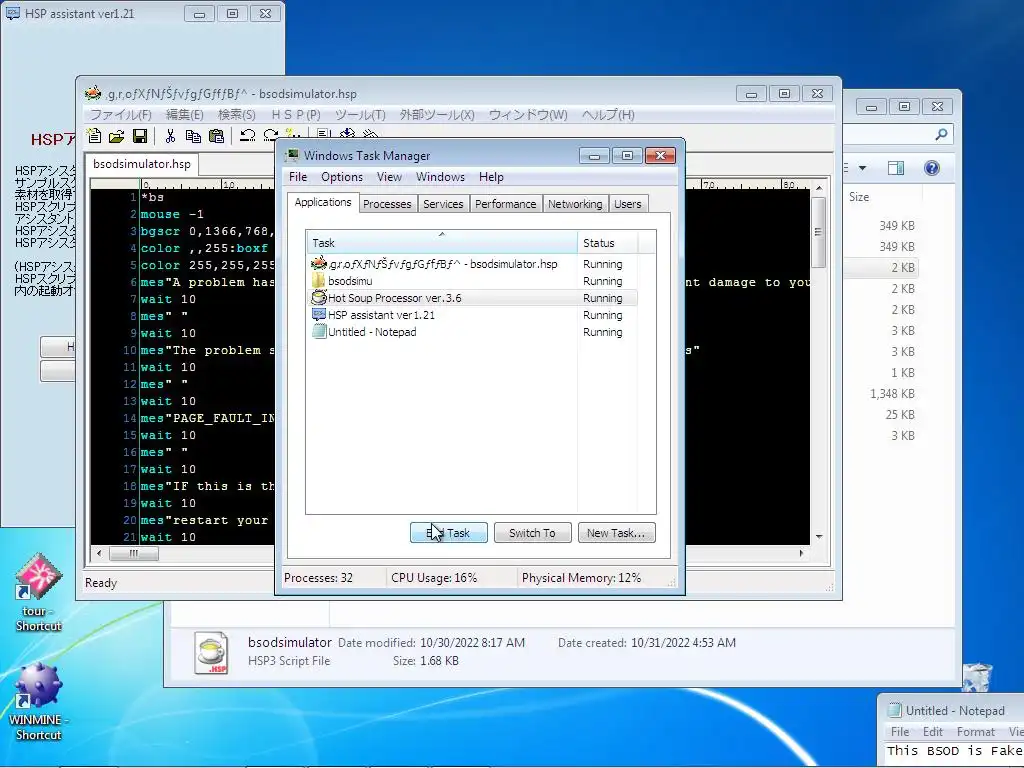This screenshot has width=1024, height=768.
Task: Open 外部ツール(X) menu in HSP editor
Action: pos(437,115)
